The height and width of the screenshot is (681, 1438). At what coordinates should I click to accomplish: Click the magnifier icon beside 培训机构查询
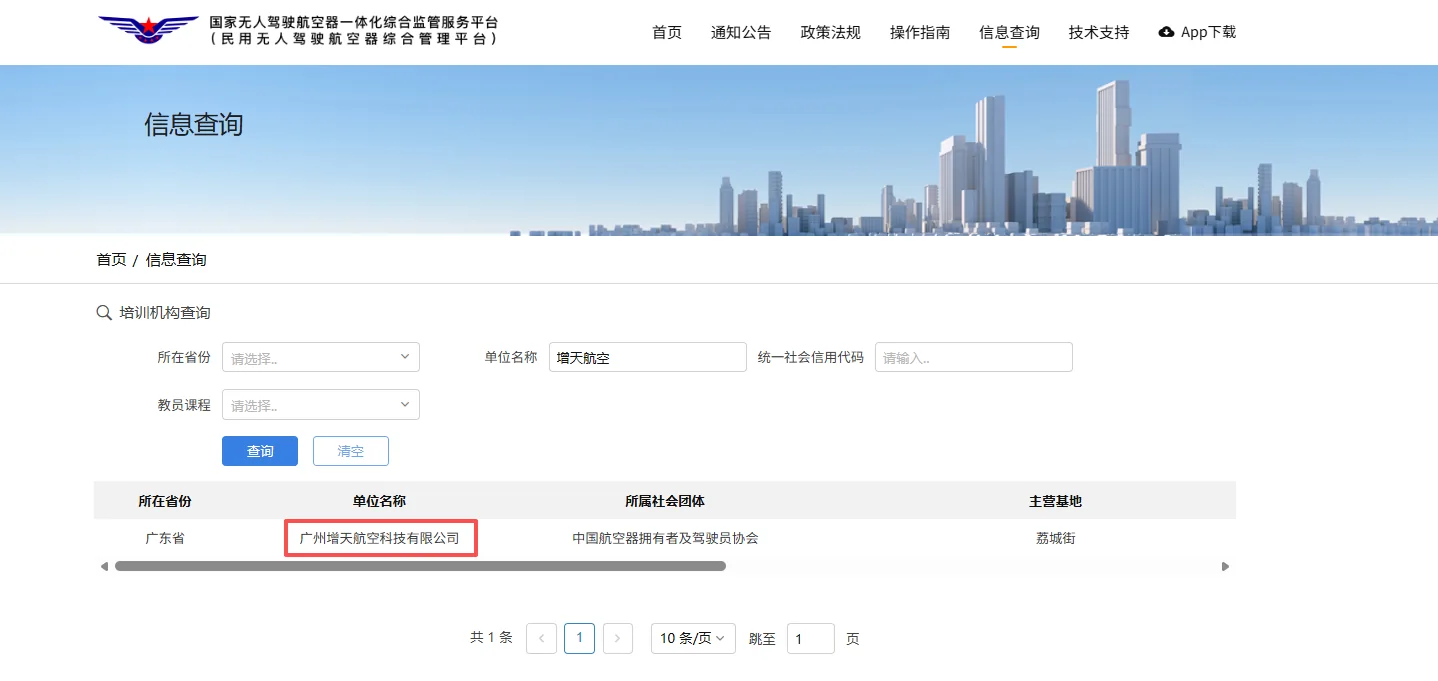pyautogui.click(x=104, y=313)
